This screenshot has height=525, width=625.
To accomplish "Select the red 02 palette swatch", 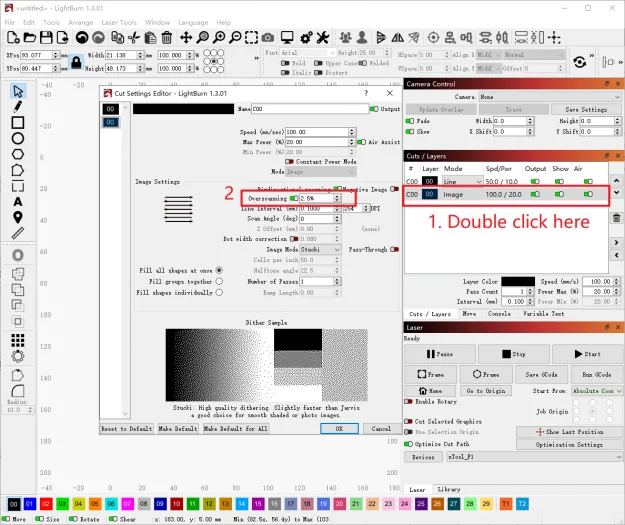I will pos(46,504).
